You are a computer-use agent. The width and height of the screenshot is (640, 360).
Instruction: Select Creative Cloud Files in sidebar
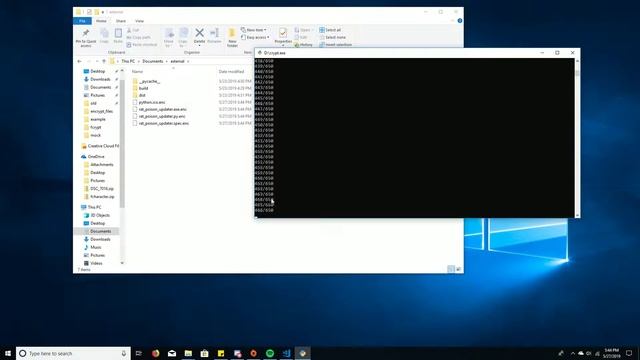click(x=103, y=146)
